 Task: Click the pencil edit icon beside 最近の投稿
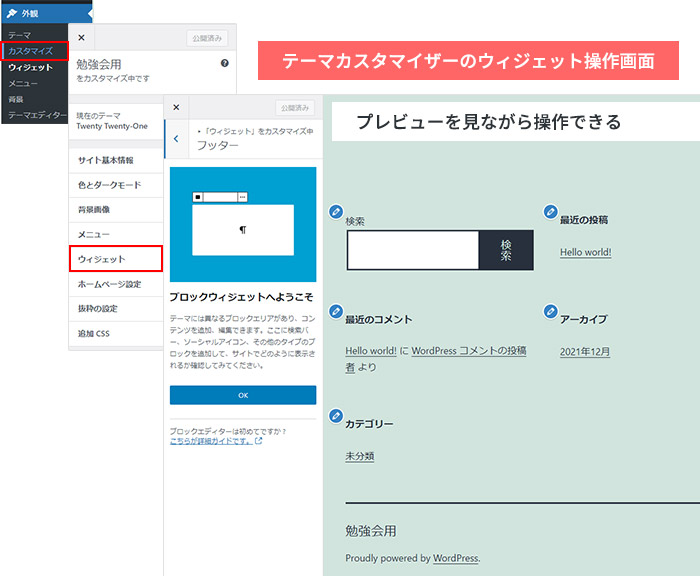pyautogui.click(x=550, y=212)
